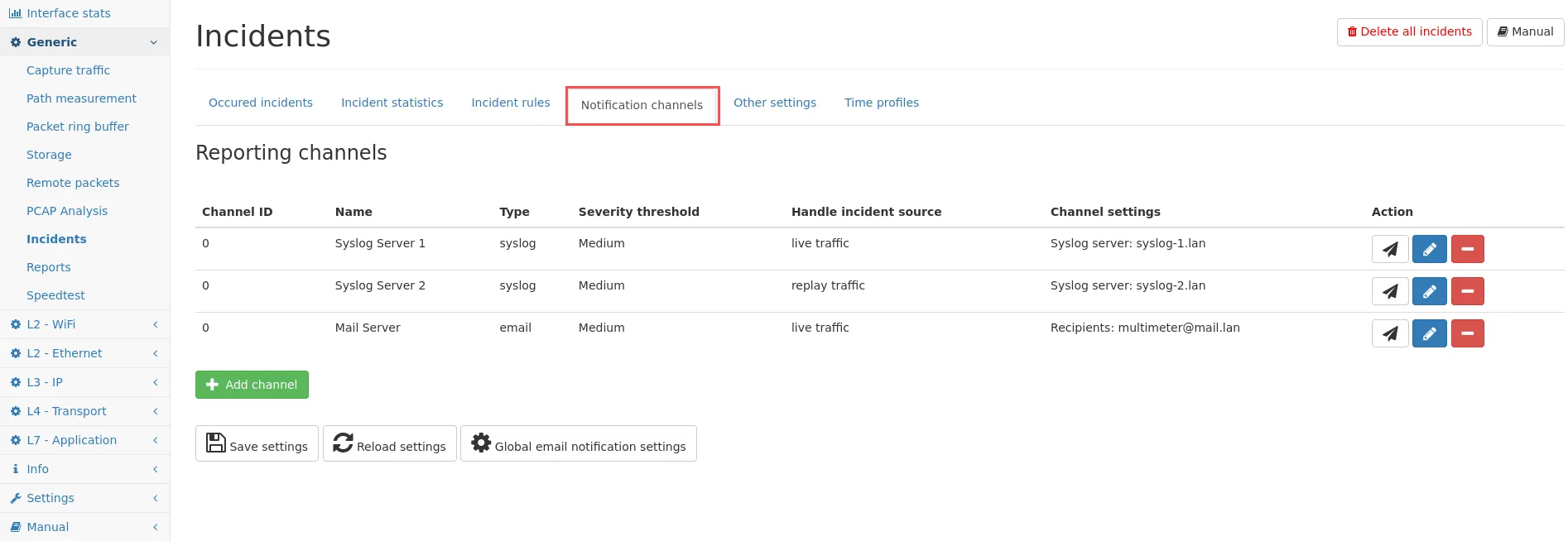Open the Time profiles tab

(881, 103)
